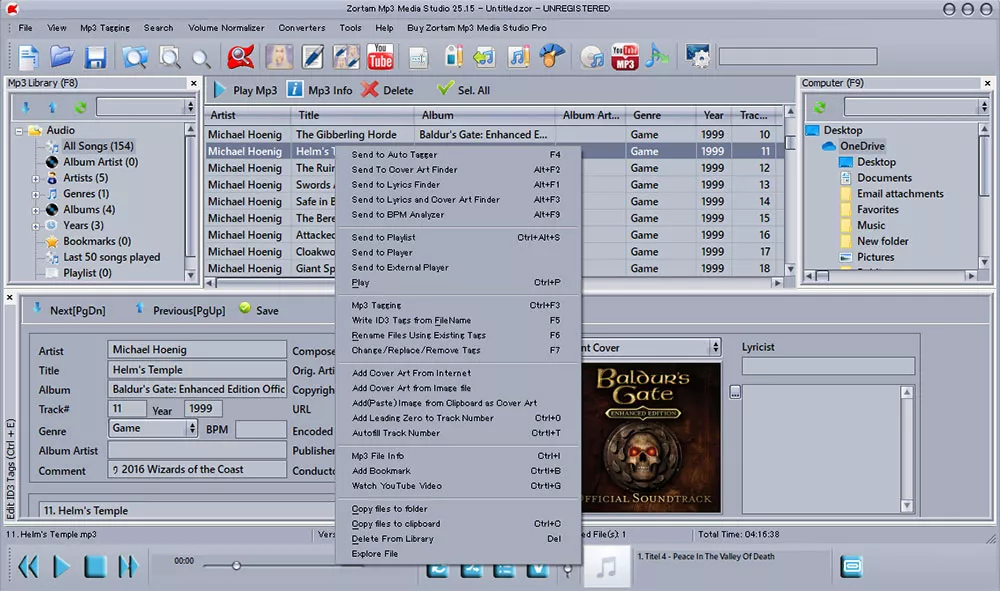Click the Sel. All button
The width and height of the screenshot is (1000, 591).
(464, 90)
